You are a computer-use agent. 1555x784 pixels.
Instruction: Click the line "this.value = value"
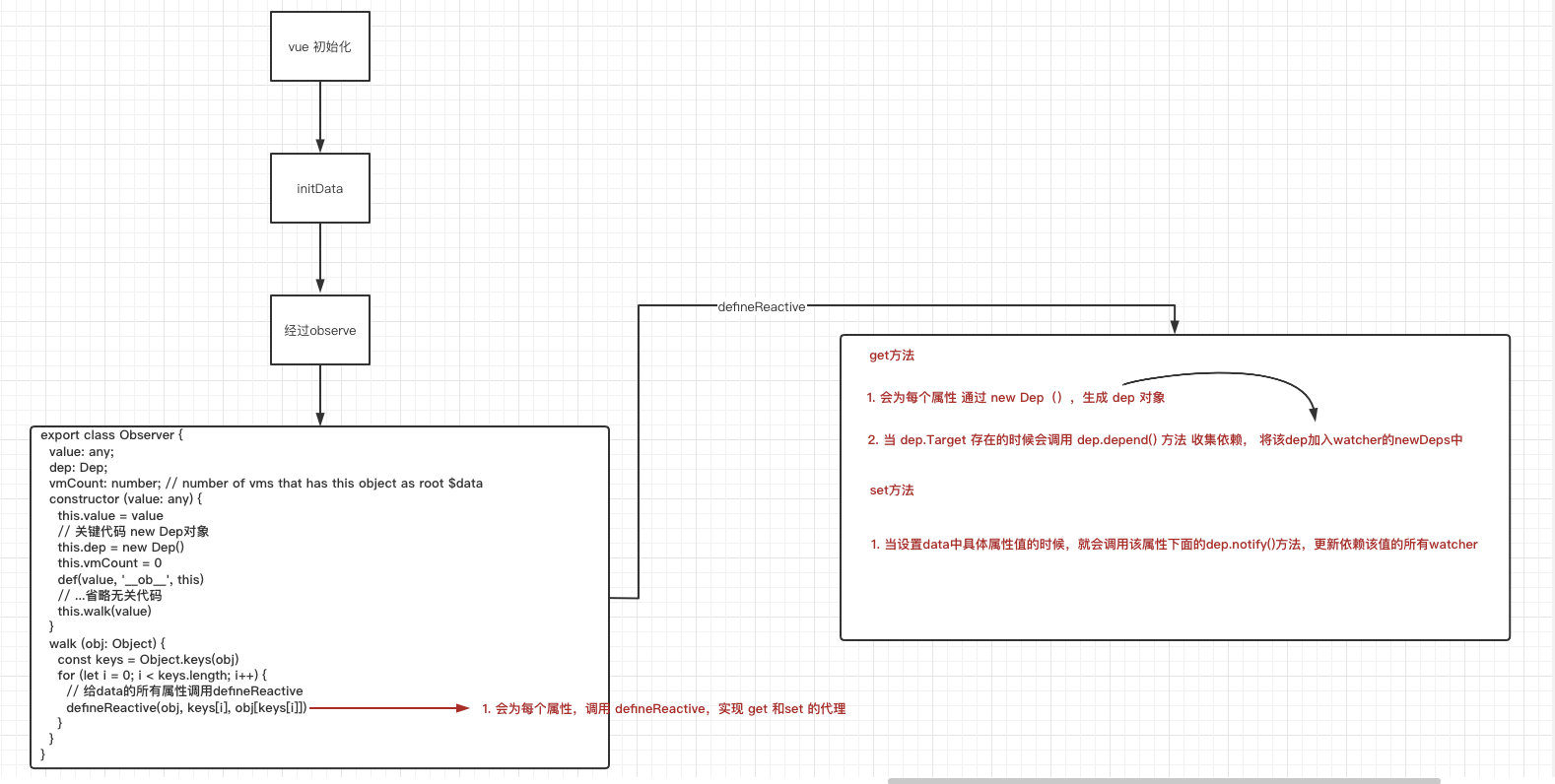point(110,516)
